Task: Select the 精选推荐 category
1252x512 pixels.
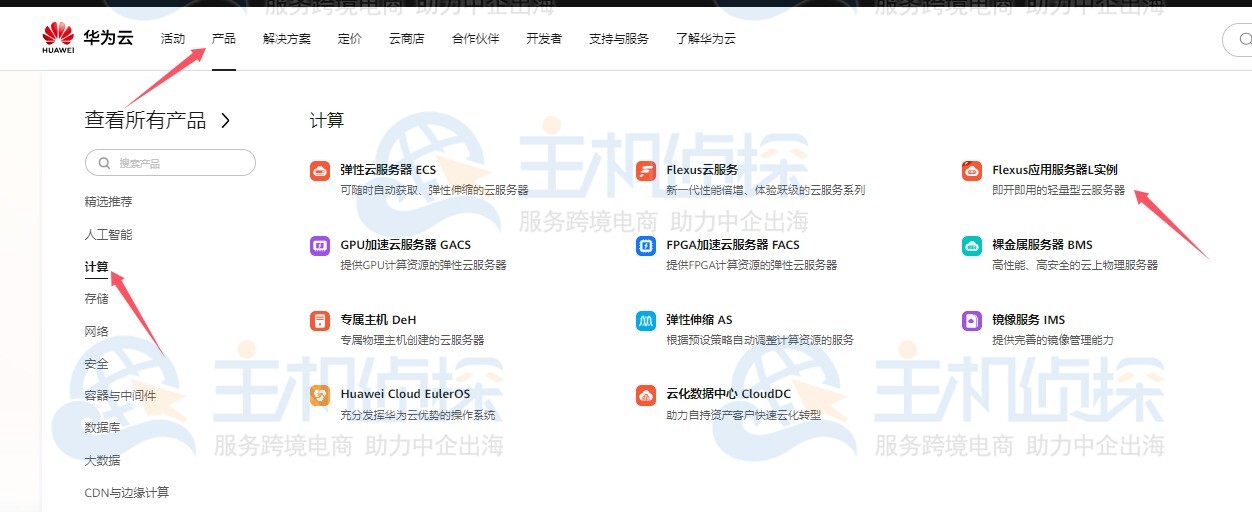Action: [x=109, y=202]
